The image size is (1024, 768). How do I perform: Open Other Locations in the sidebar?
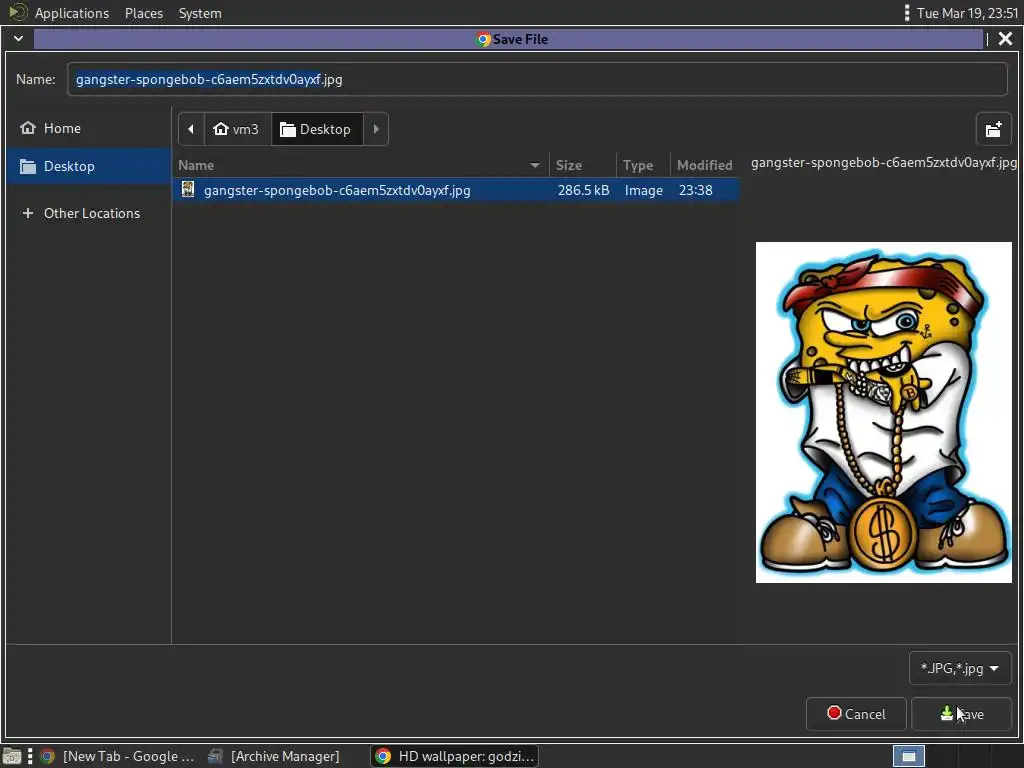point(88,213)
